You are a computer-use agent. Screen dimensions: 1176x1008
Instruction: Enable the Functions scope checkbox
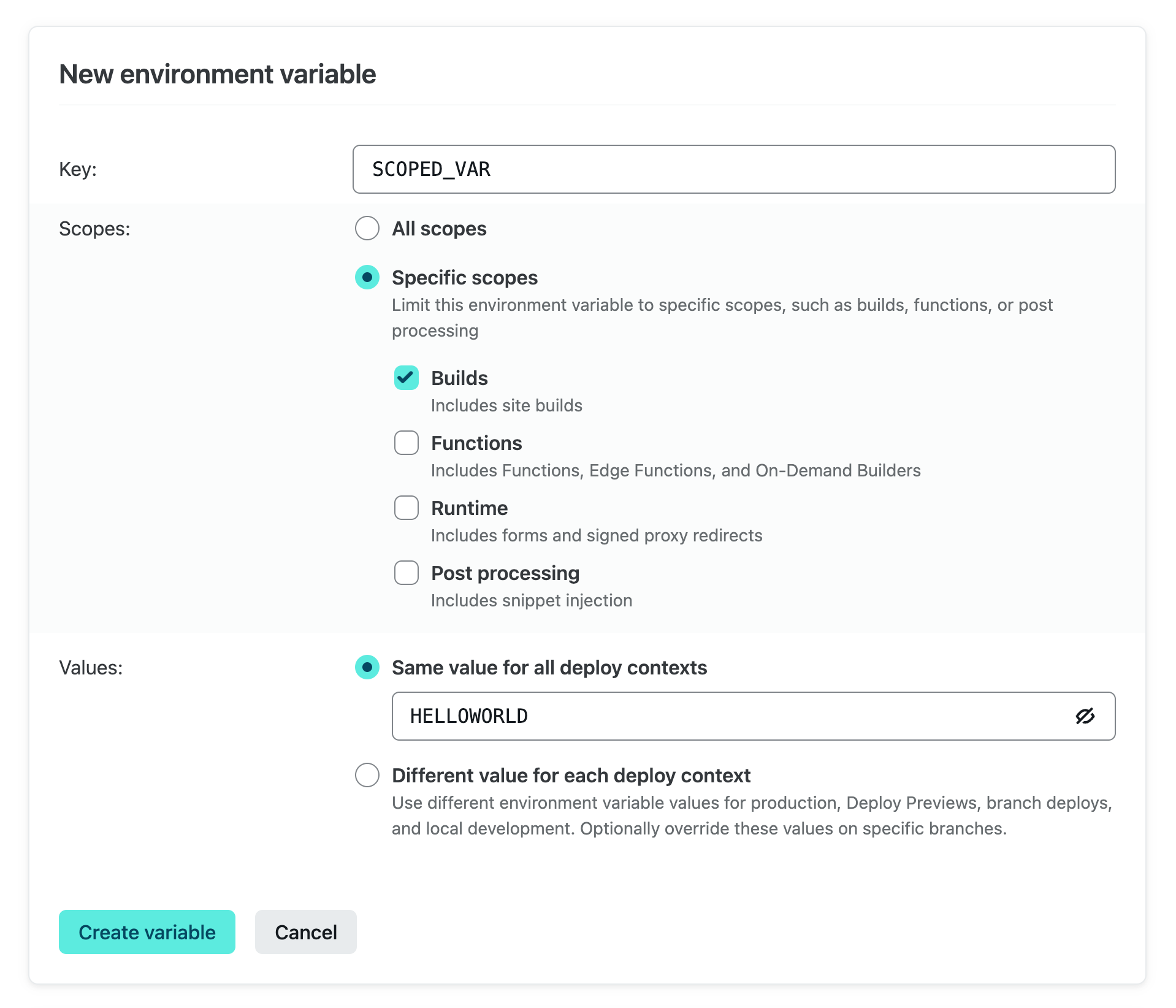coord(407,443)
